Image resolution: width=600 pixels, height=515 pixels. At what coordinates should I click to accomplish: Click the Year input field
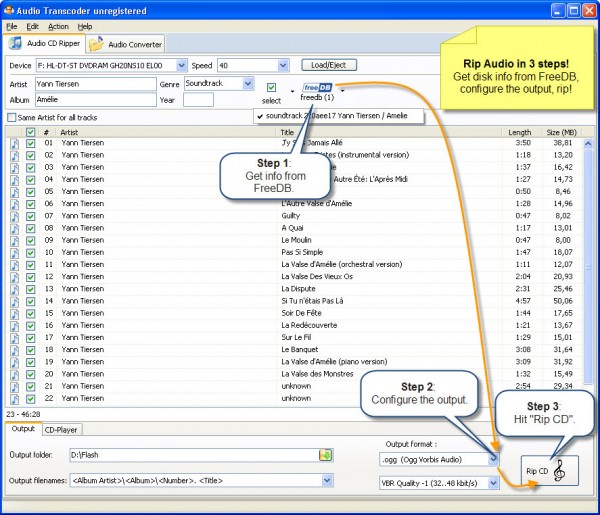point(198,100)
